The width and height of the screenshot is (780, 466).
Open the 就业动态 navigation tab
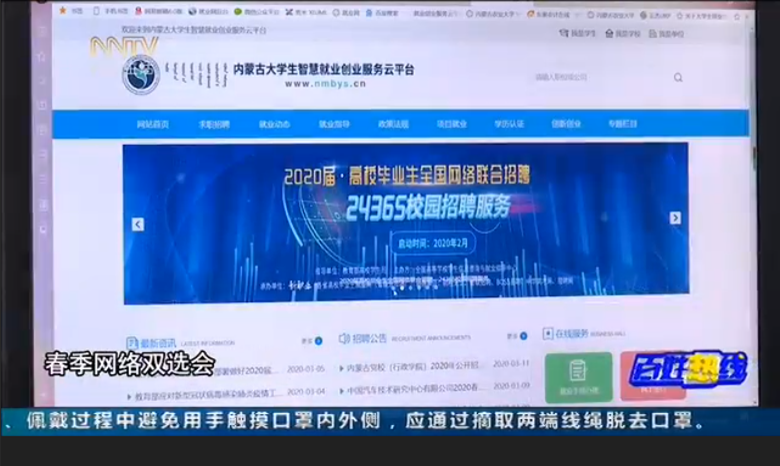pos(274,124)
